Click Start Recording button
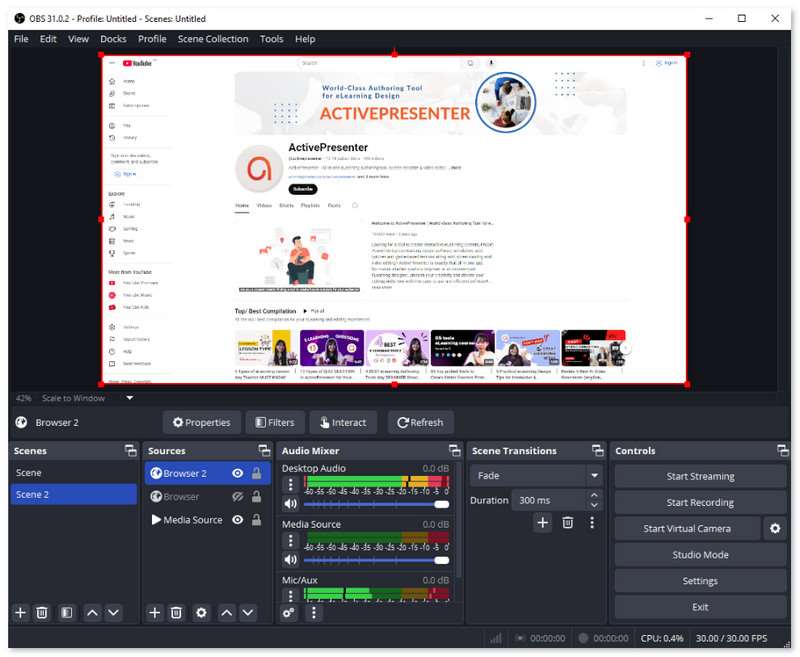Viewport: 800px width, 657px height. pyautogui.click(x=700, y=502)
